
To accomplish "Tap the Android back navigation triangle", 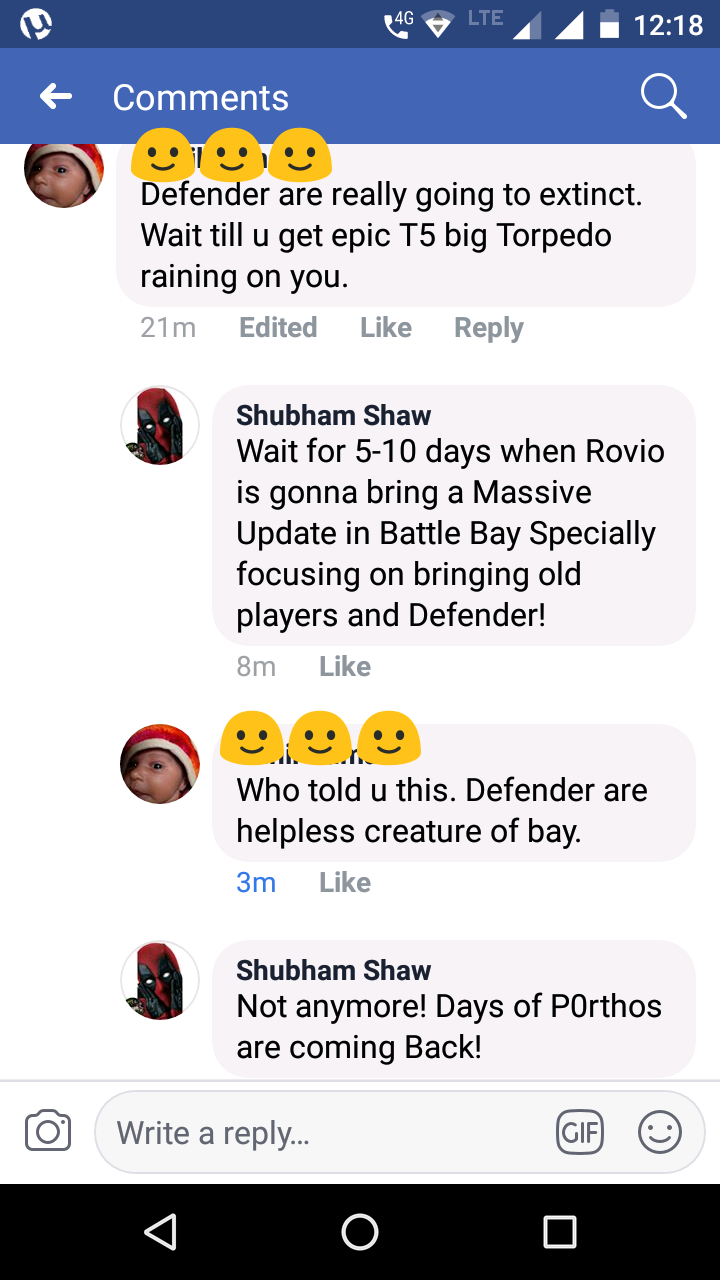I will tap(161, 1231).
